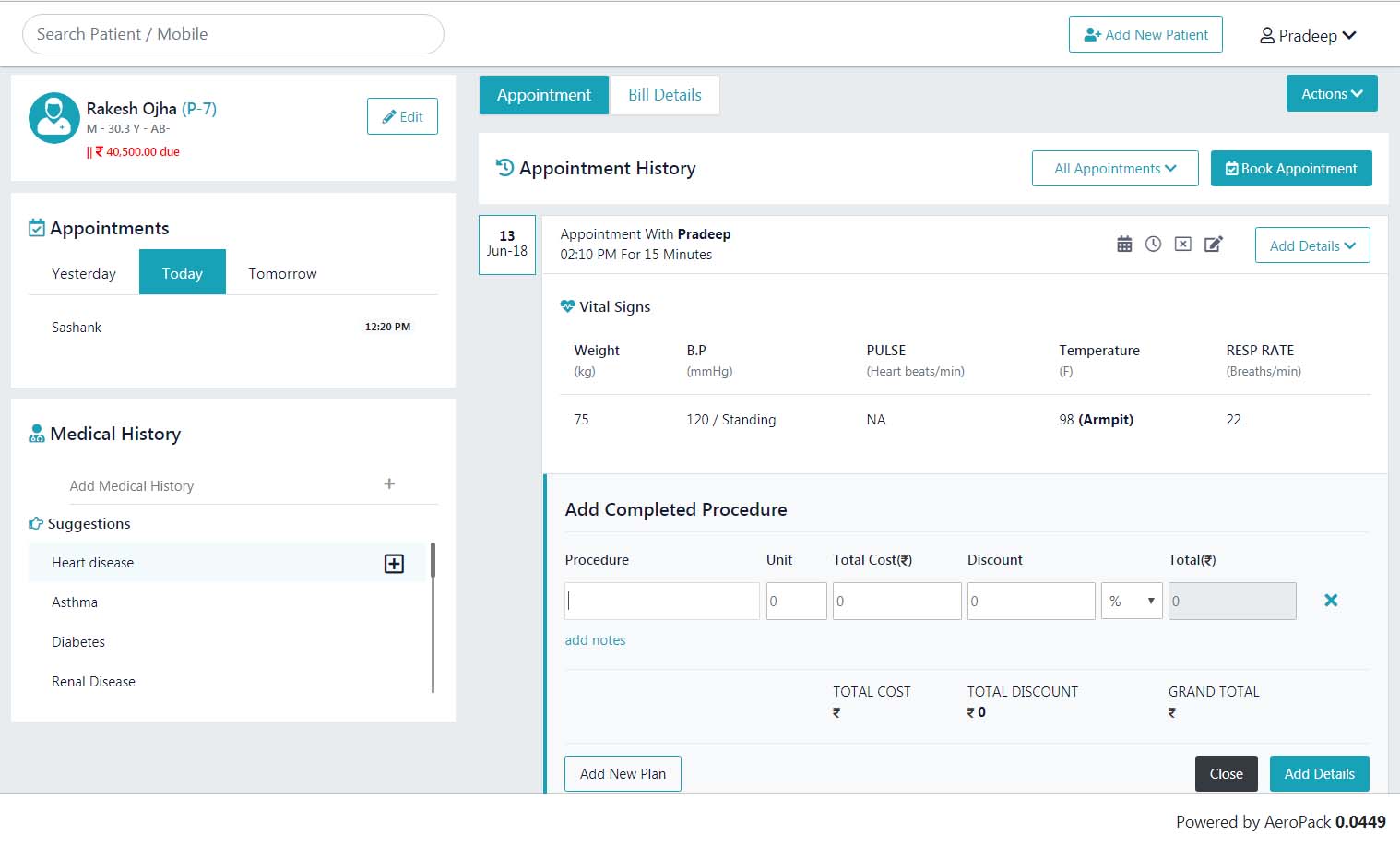
Task: Switch to the Bill Details tab
Action: (665, 95)
